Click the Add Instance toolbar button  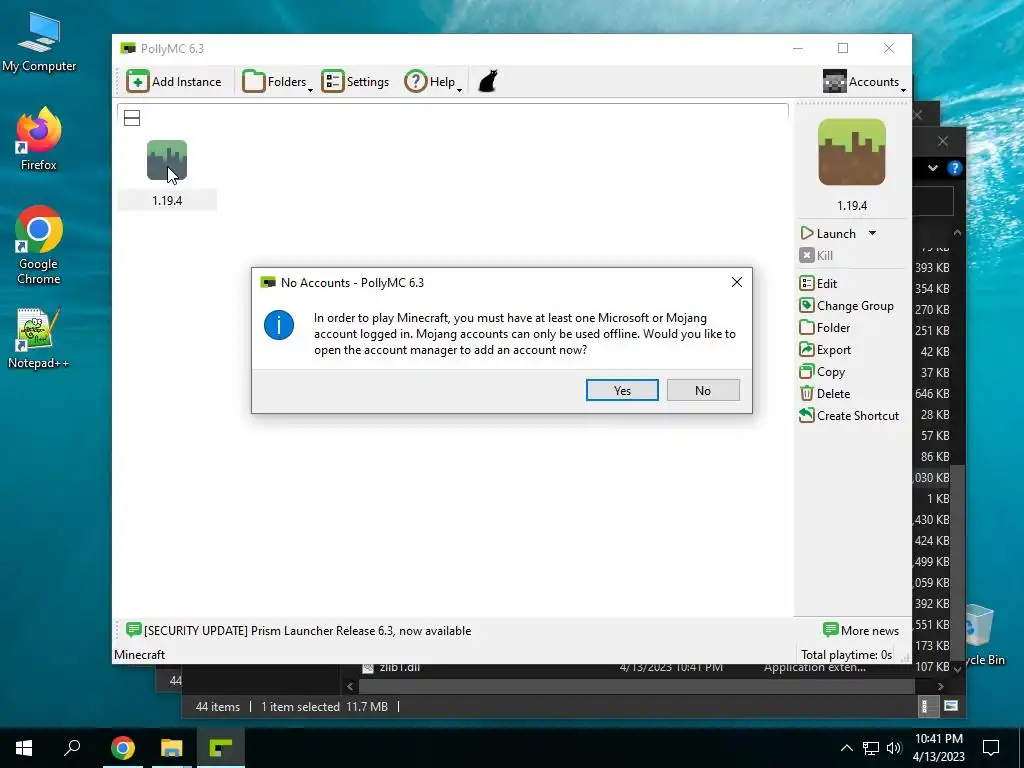(x=174, y=82)
